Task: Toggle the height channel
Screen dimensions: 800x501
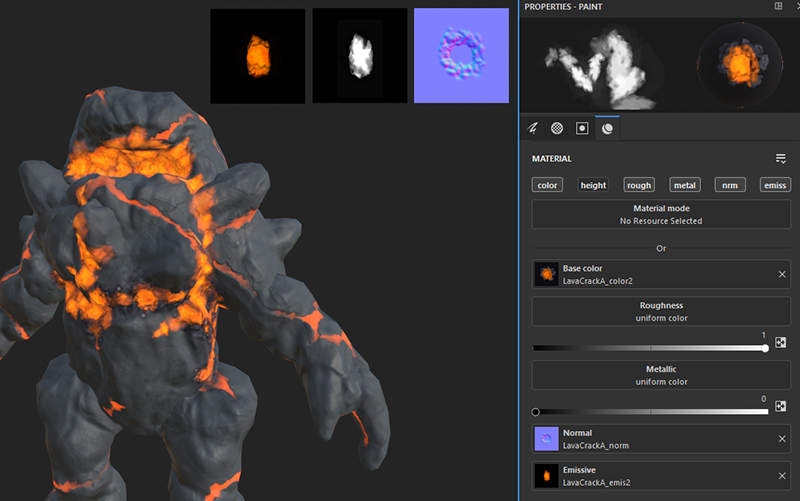Action: [593, 185]
